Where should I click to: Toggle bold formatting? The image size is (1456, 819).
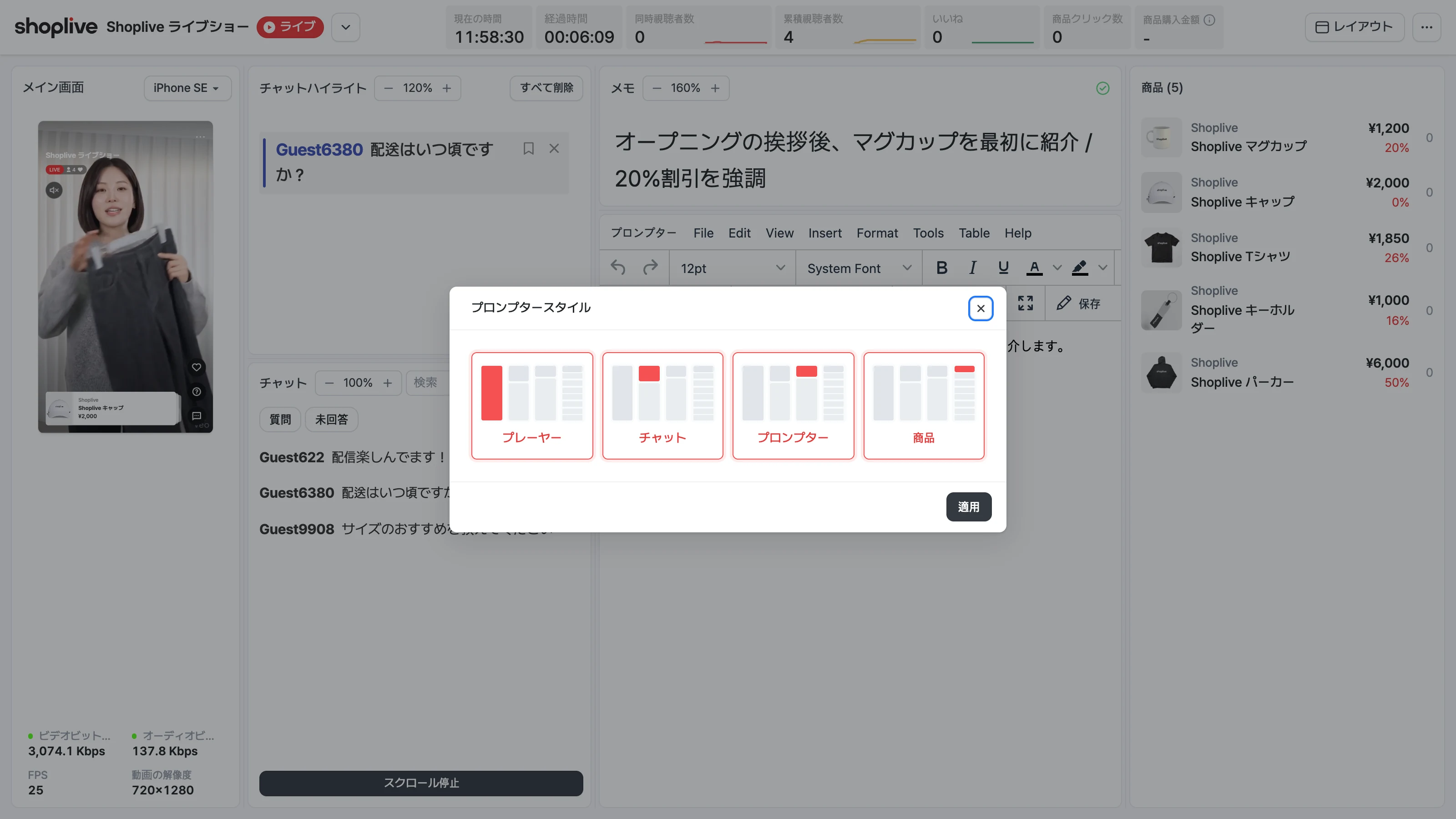[942, 268]
